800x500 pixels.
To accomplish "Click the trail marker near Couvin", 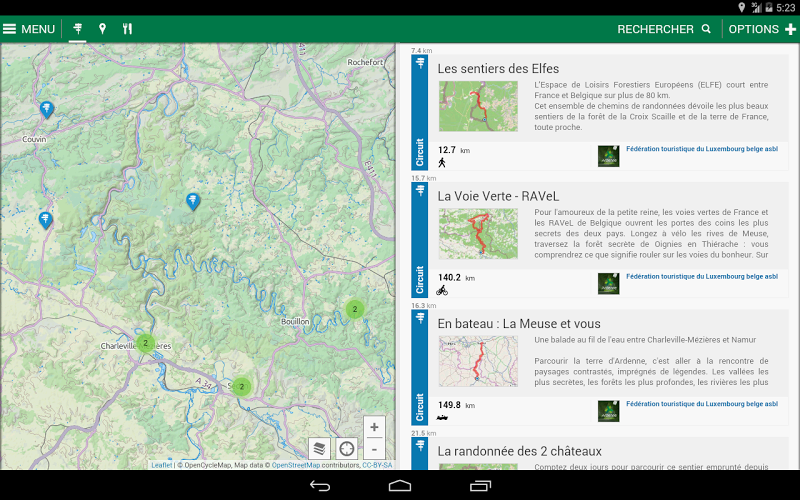I will pyautogui.click(x=47, y=110).
